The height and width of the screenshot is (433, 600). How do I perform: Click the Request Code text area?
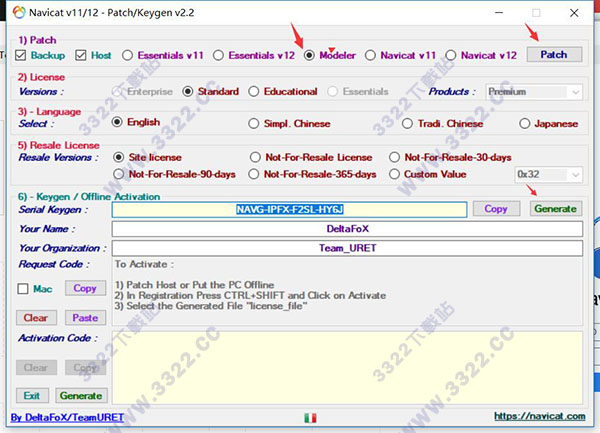pos(347,291)
